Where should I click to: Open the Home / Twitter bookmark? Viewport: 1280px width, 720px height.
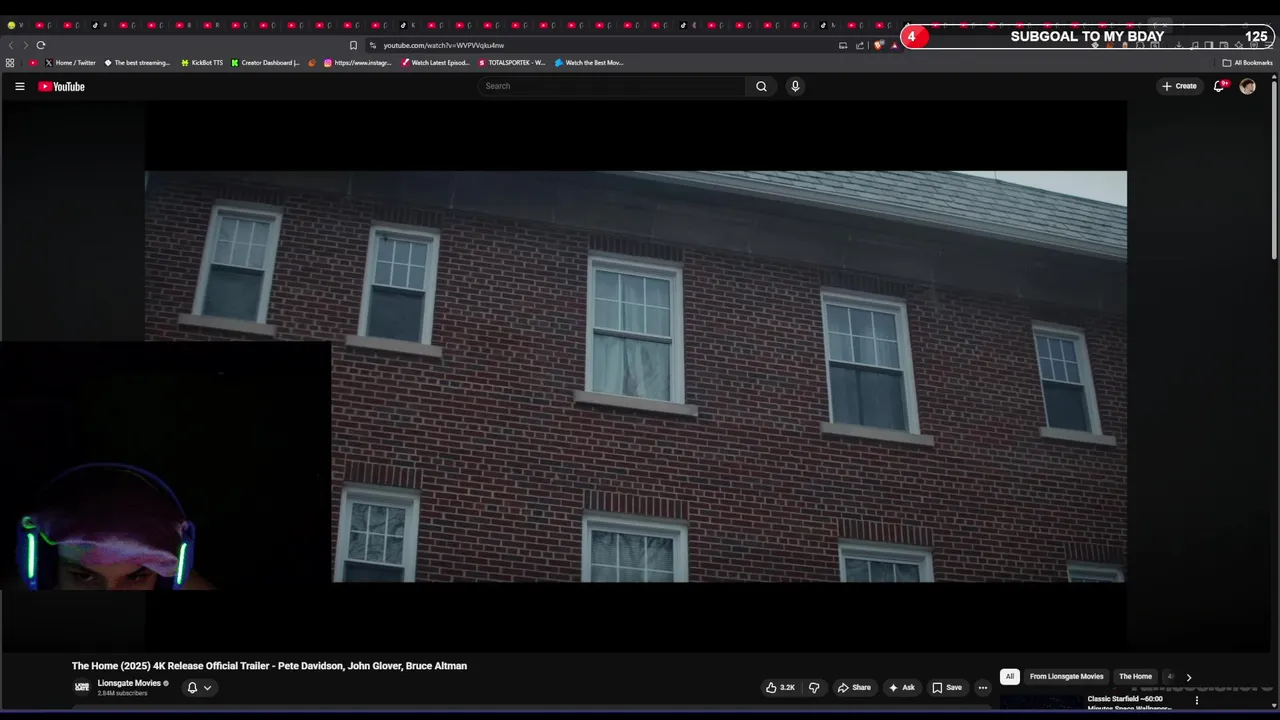[x=70, y=62]
